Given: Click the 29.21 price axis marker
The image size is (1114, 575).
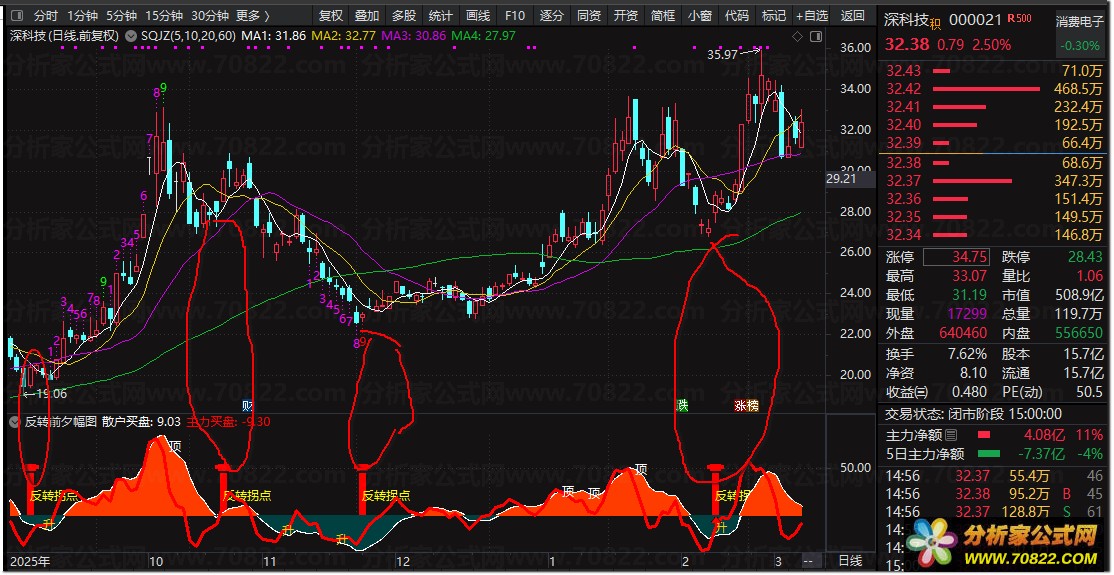Looking at the screenshot, I should 841,180.
